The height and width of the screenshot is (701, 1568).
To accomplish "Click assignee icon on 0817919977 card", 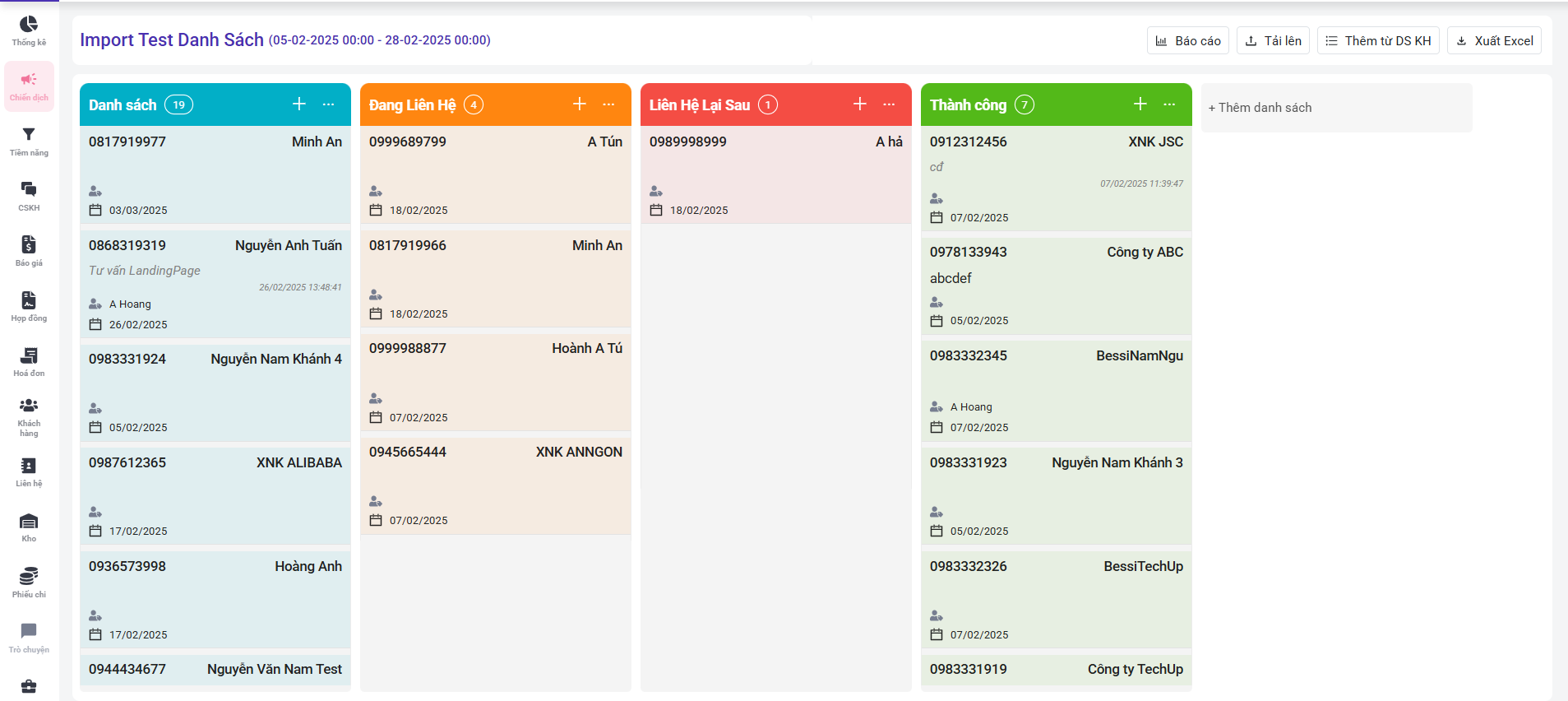I will [x=95, y=191].
